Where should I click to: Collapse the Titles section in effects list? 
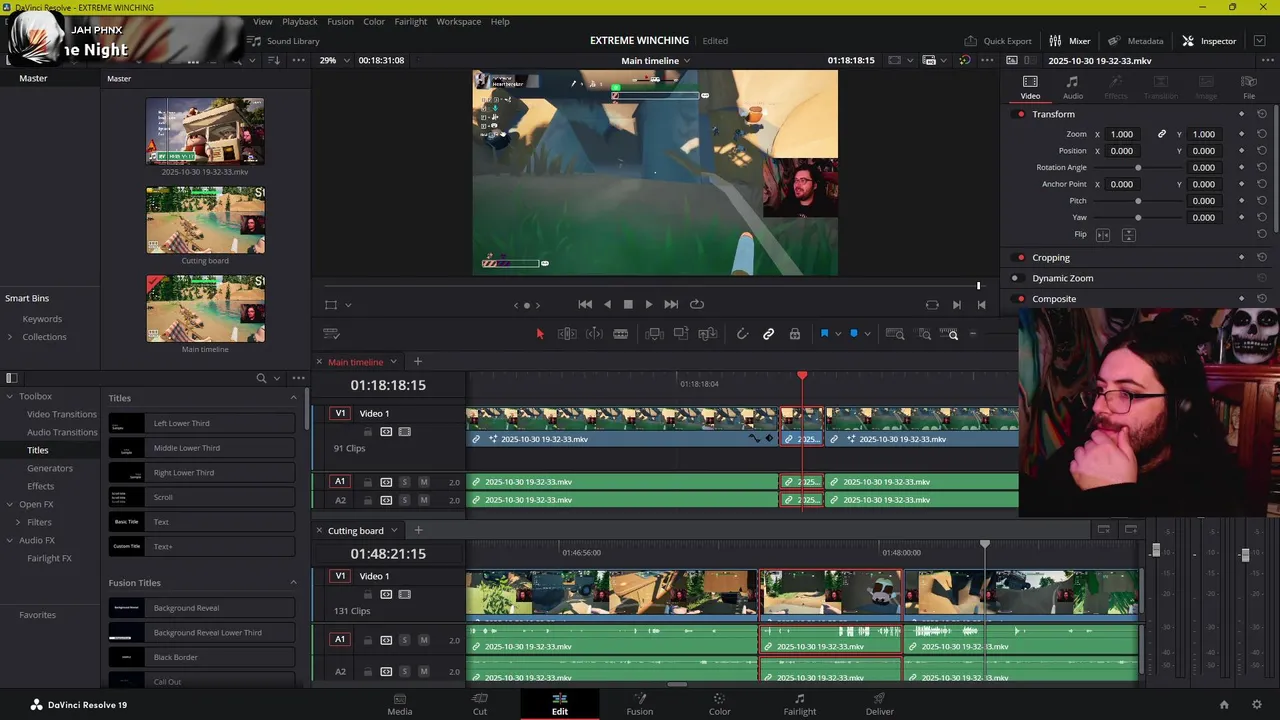click(293, 398)
